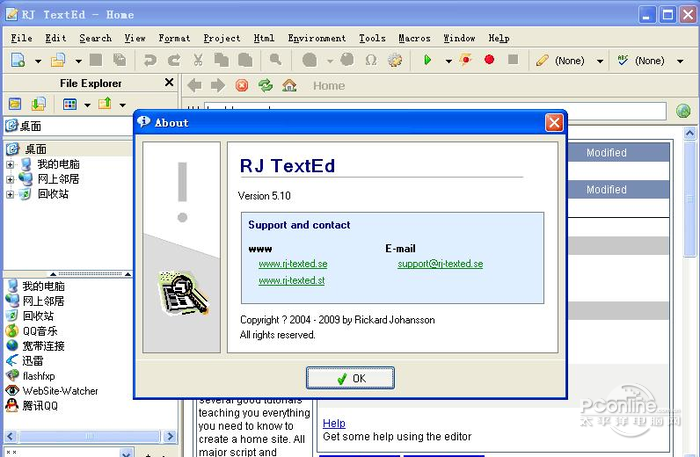The width and height of the screenshot is (700, 457).
Task: Click the Copy icon in toolbar
Action: (x=221, y=60)
